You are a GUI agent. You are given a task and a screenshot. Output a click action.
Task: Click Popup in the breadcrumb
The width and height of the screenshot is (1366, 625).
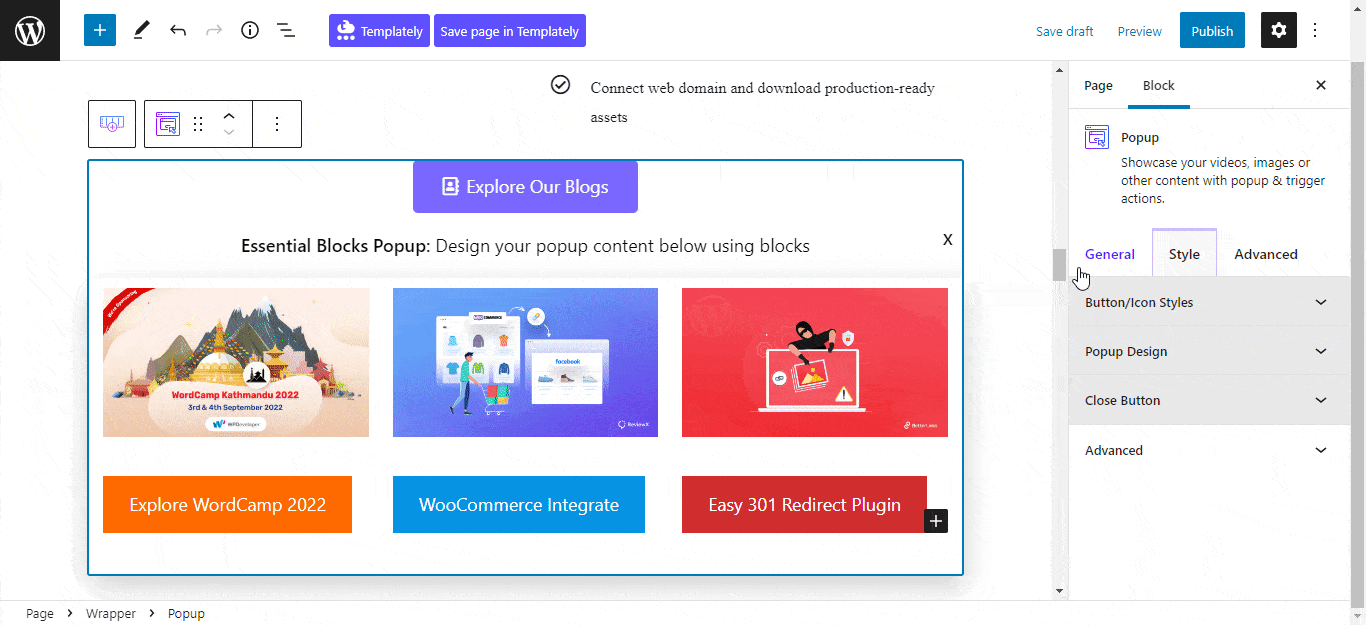coord(186,613)
